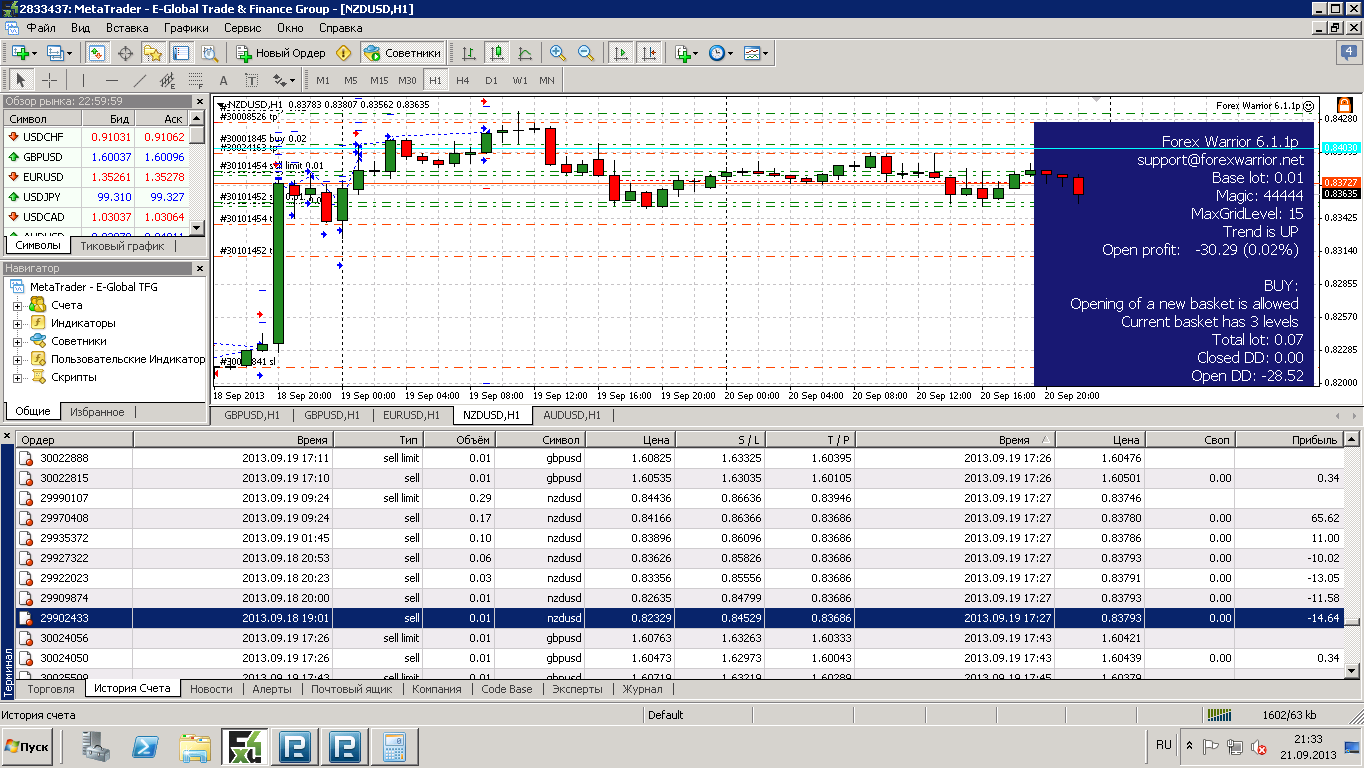Select the trendline tool
The image size is (1364, 768).
tap(140, 80)
